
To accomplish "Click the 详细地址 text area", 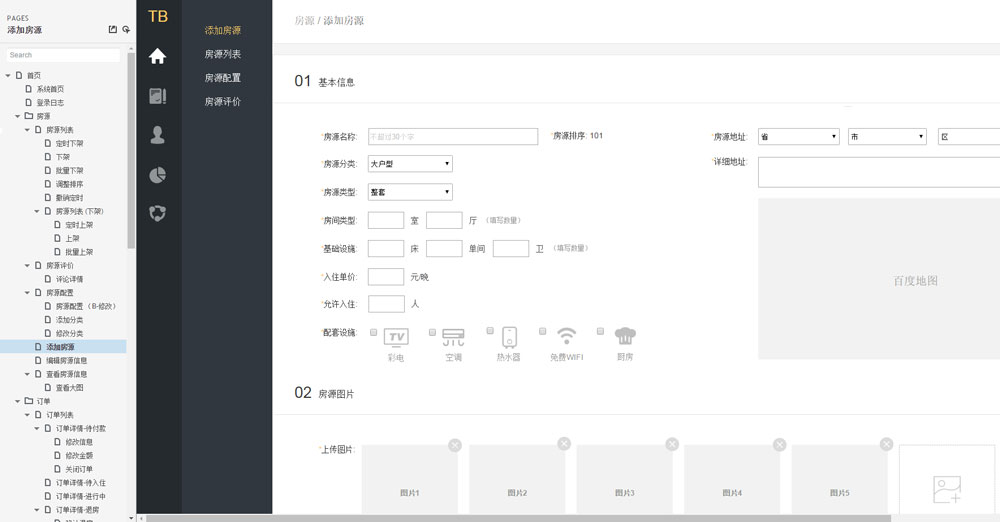I will click(879, 172).
